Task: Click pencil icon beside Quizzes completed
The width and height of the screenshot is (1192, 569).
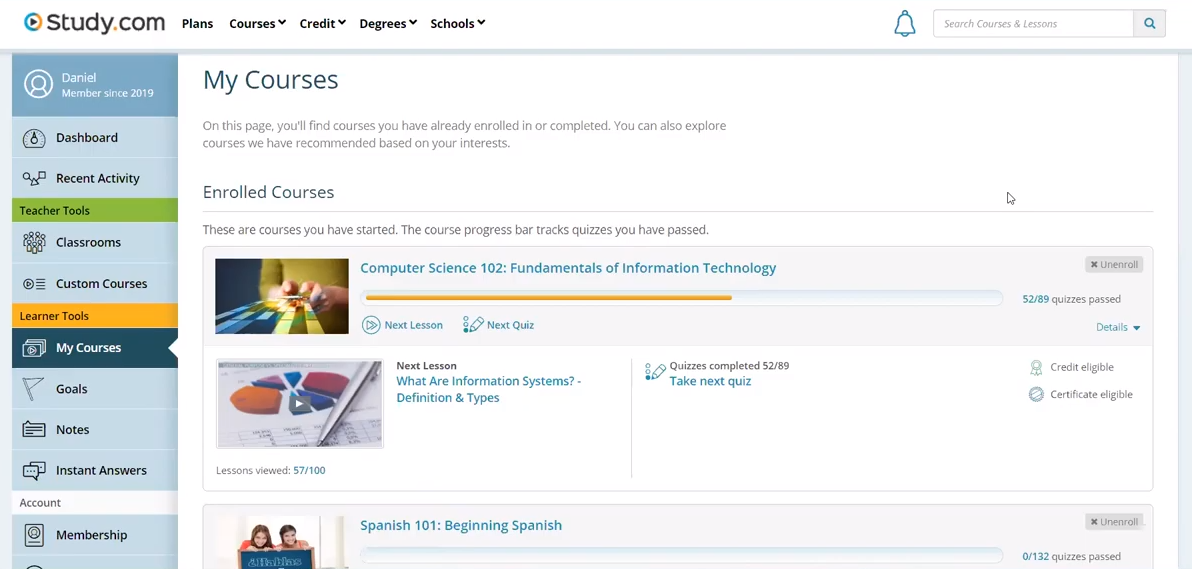Action: (655, 372)
